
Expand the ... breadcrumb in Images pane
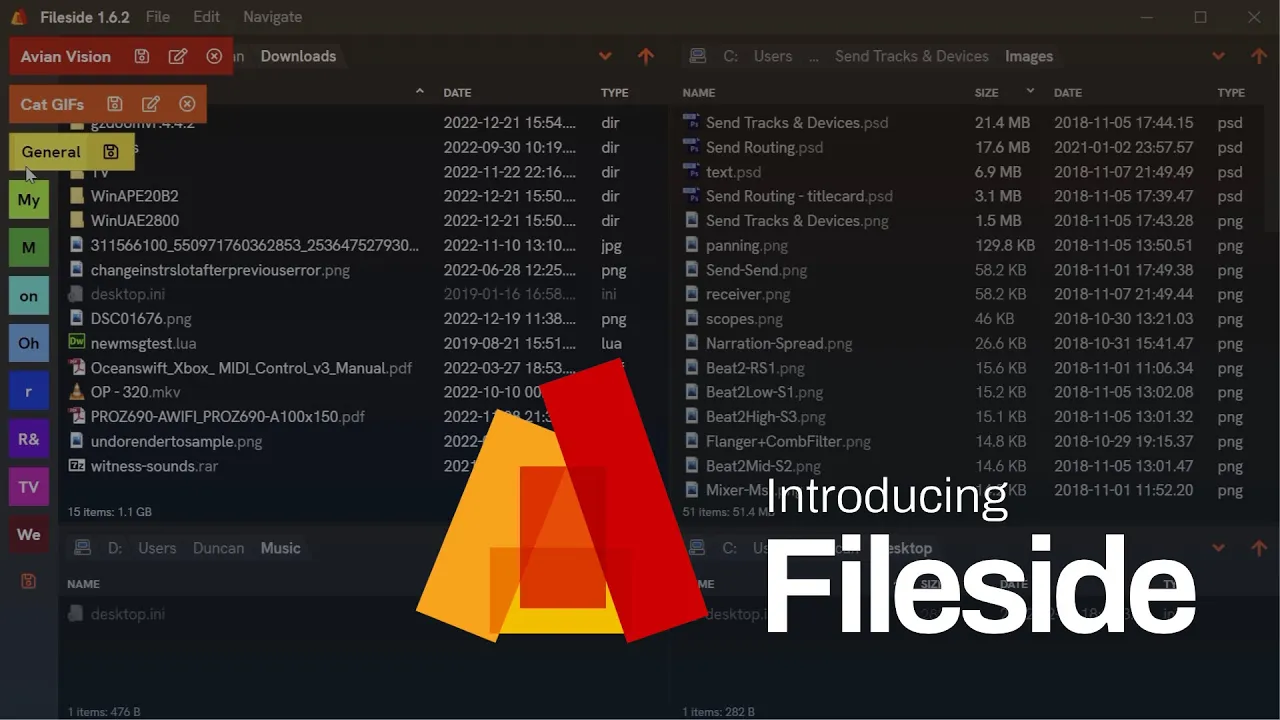click(814, 57)
